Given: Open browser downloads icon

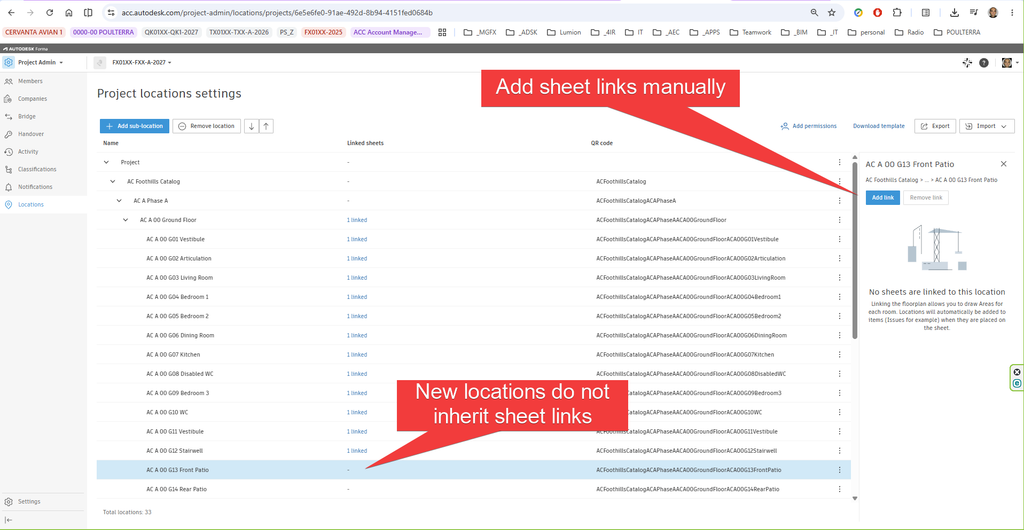Looking at the screenshot, I should 954,12.
